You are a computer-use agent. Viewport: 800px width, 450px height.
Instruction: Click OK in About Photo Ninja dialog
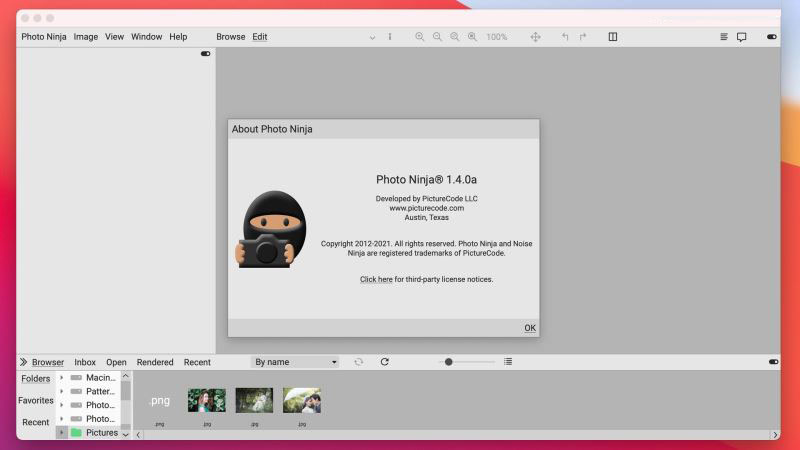coord(530,328)
